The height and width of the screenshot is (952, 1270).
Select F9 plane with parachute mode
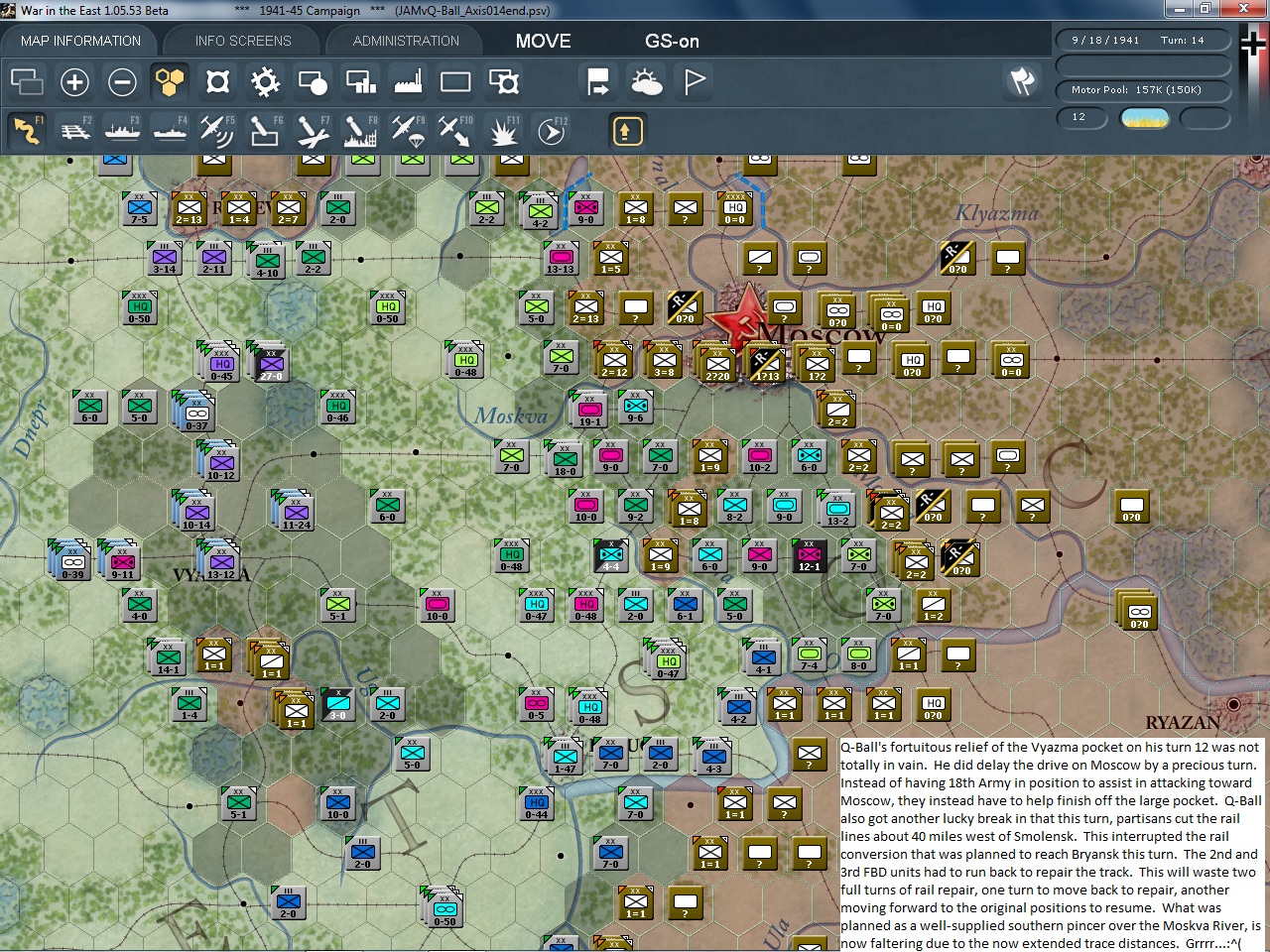408,130
